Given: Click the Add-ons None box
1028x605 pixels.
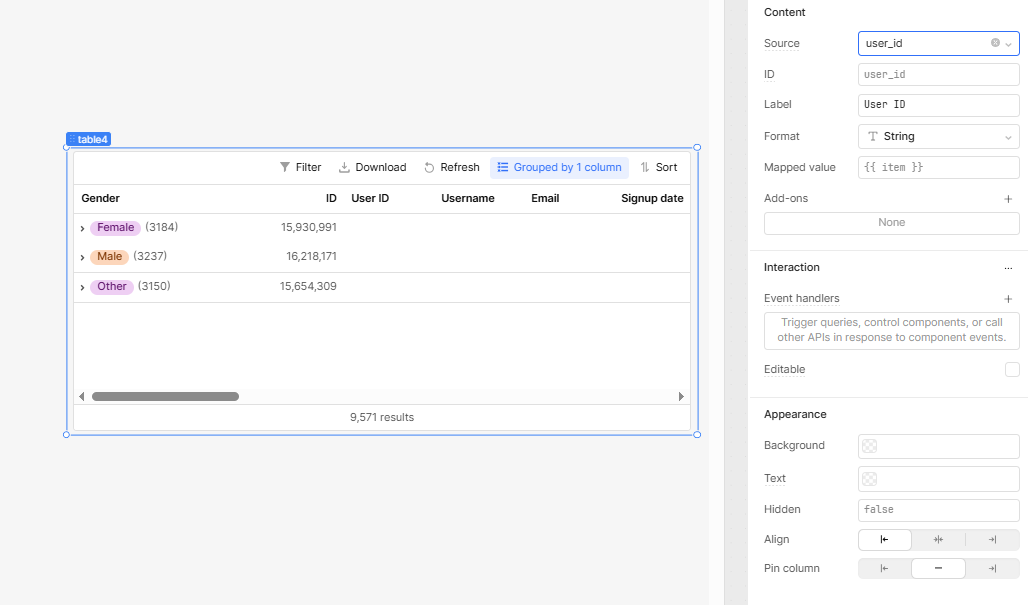Looking at the screenshot, I should tap(892, 223).
